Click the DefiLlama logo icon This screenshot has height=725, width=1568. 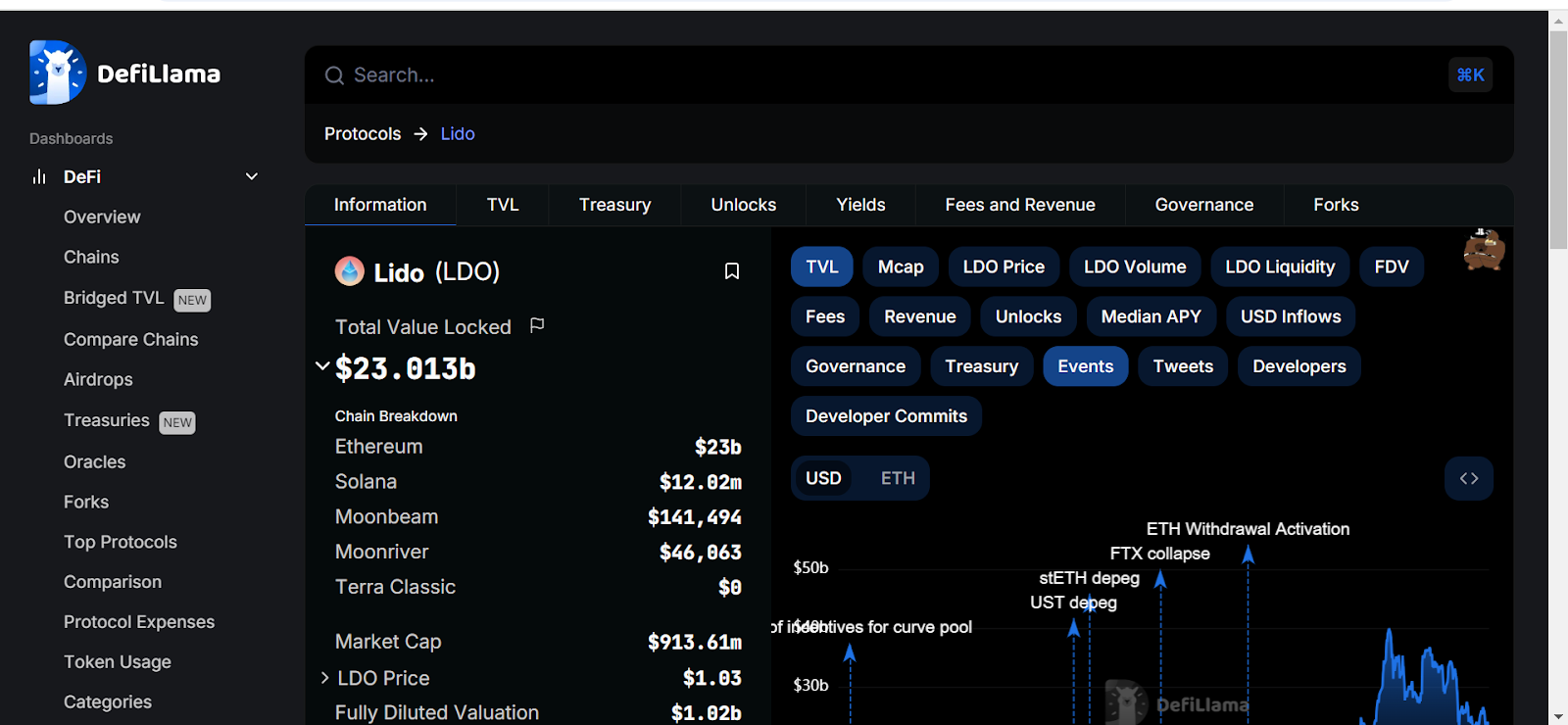click(x=58, y=72)
